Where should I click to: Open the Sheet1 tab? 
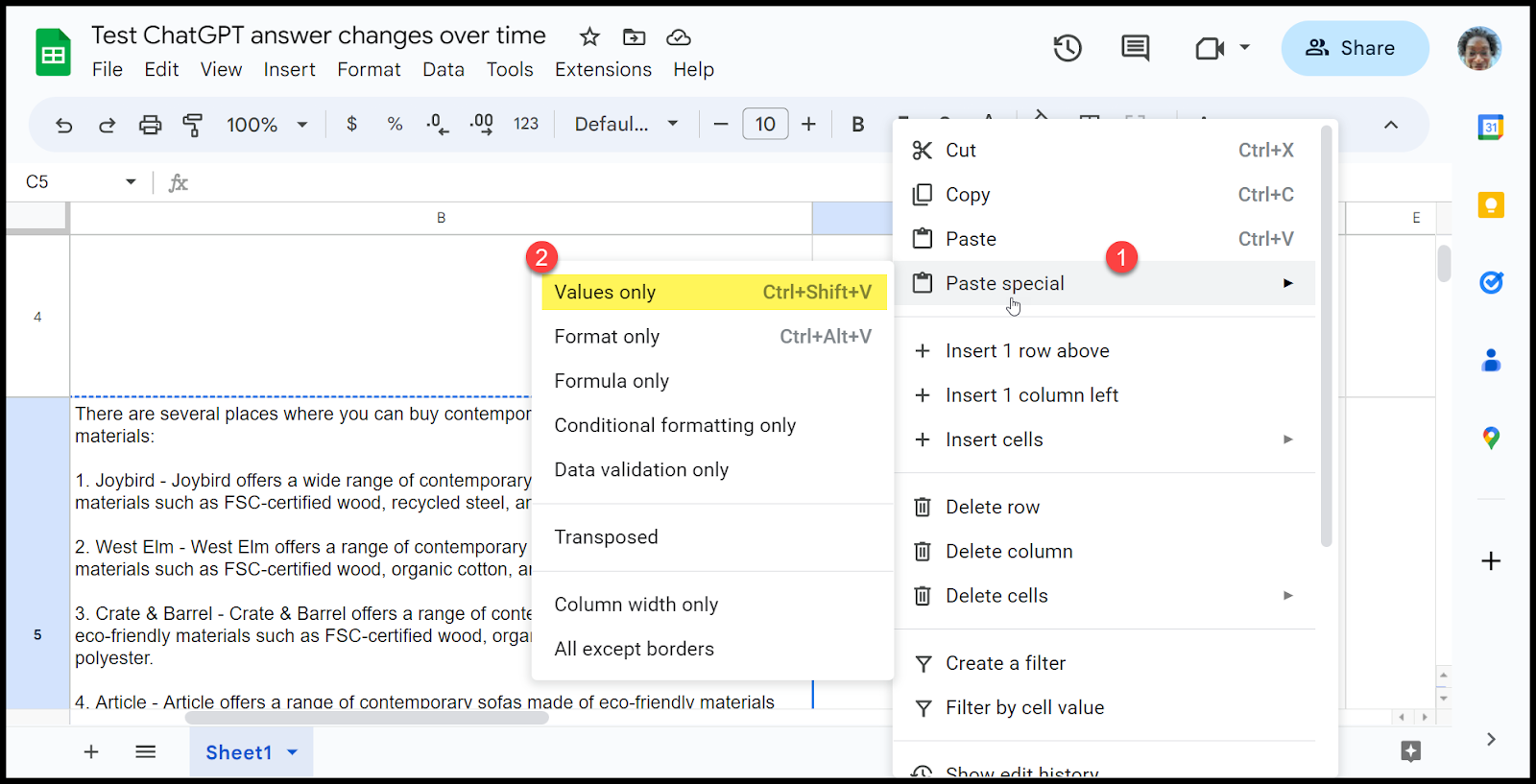click(240, 752)
